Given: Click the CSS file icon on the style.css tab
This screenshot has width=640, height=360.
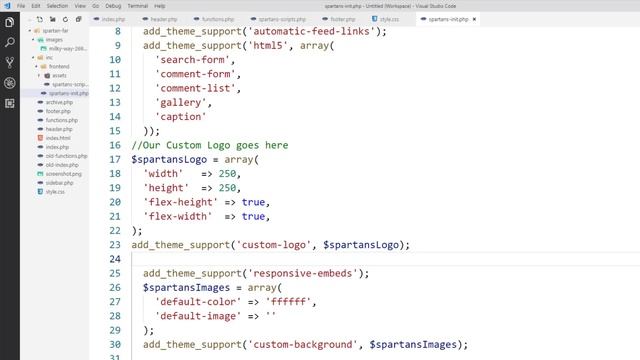Looking at the screenshot, I should click(x=374, y=19).
